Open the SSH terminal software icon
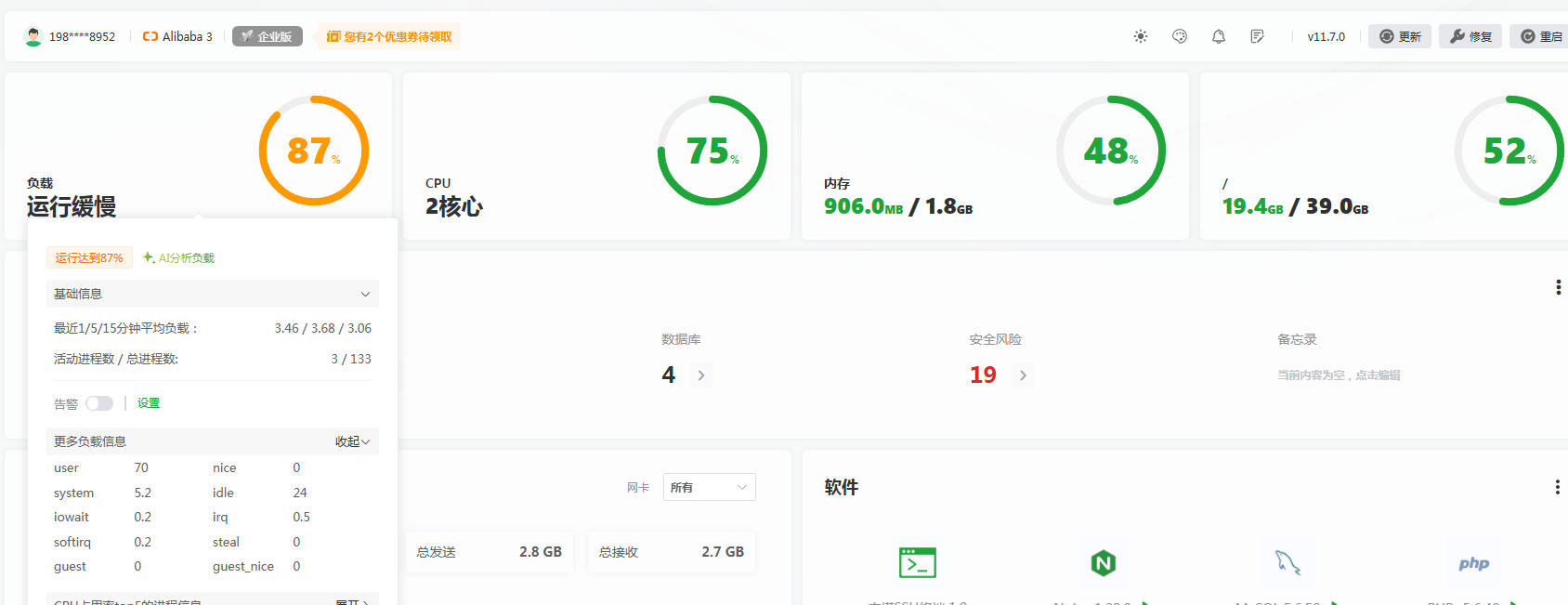1568x605 pixels. click(x=918, y=562)
